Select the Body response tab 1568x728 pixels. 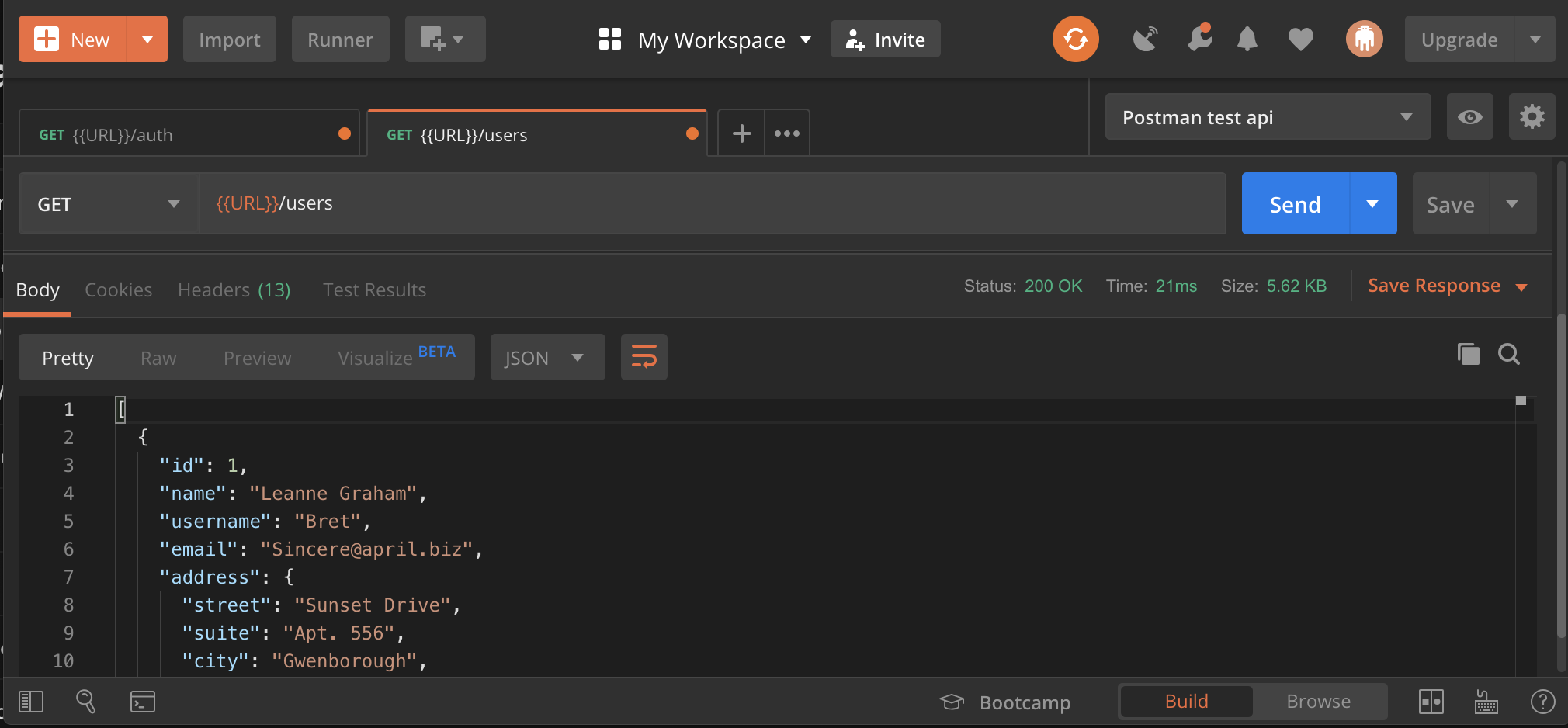[37, 290]
